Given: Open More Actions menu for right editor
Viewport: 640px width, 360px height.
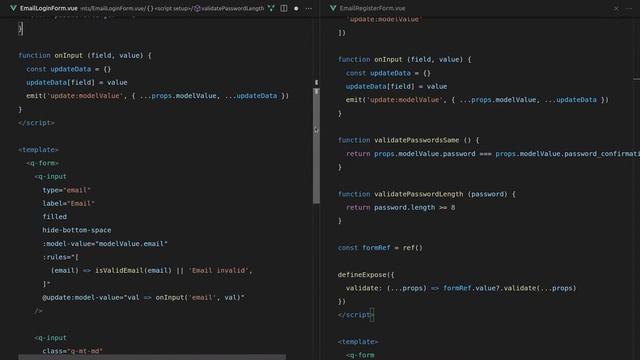Looking at the screenshot, I should point(629,8).
